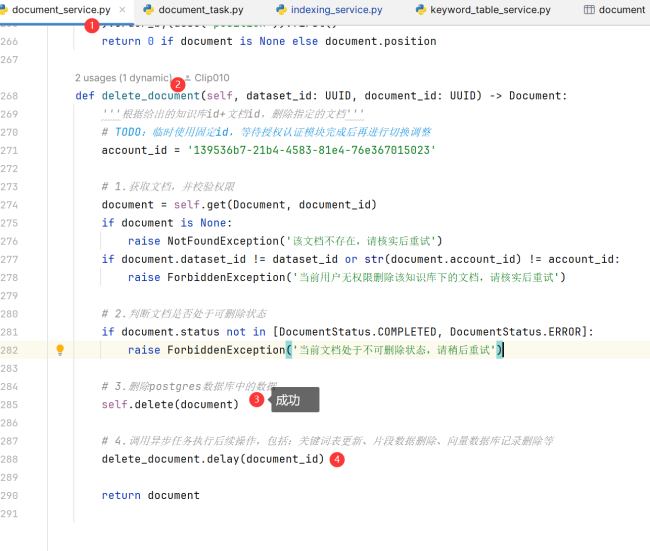Click the docstring on line 269

click(x=233, y=114)
